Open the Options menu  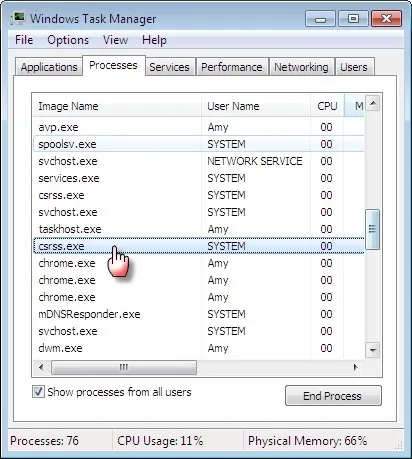coord(68,40)
